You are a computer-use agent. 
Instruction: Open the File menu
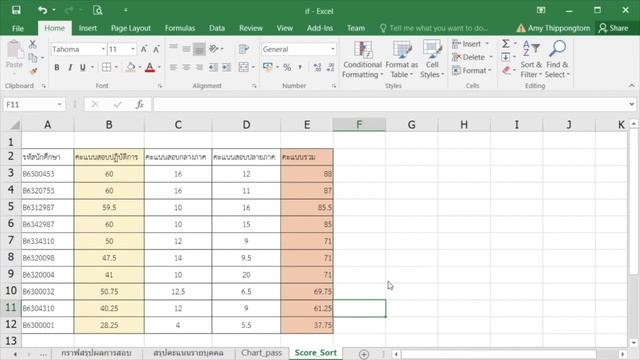[18, 28]
